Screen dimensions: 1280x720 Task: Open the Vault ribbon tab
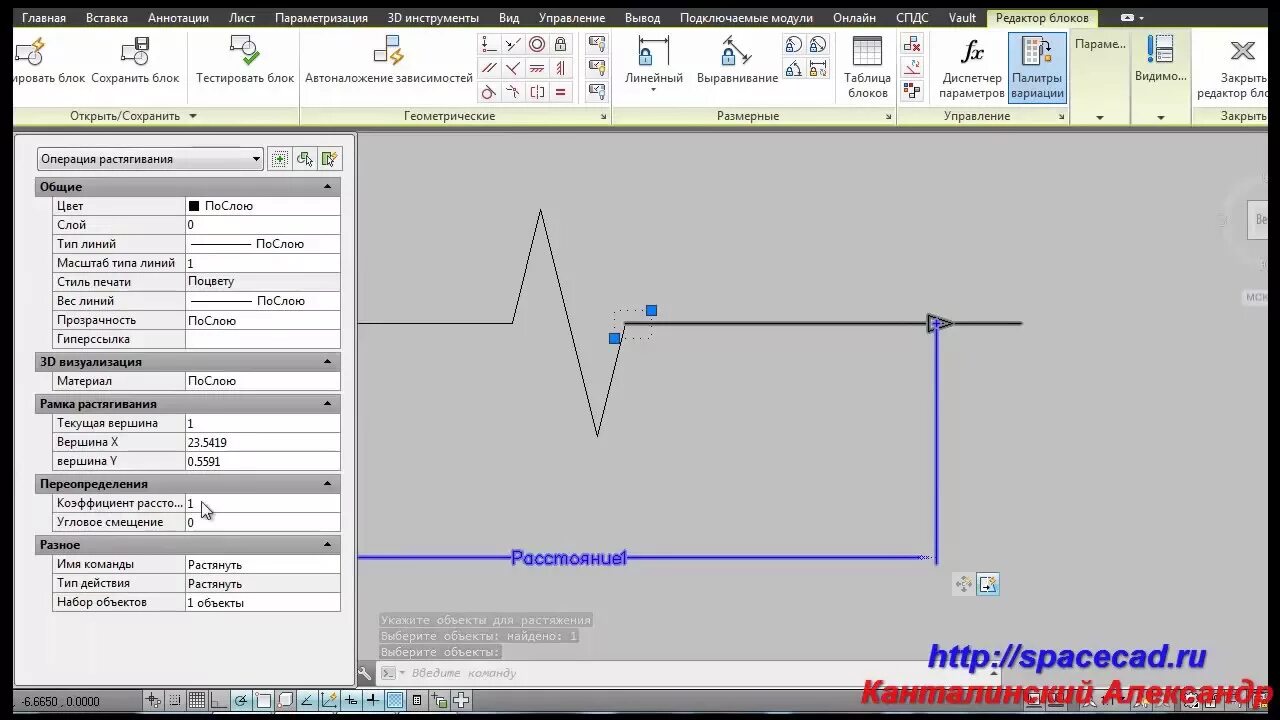pyautogui.click(x=962, y=18)
